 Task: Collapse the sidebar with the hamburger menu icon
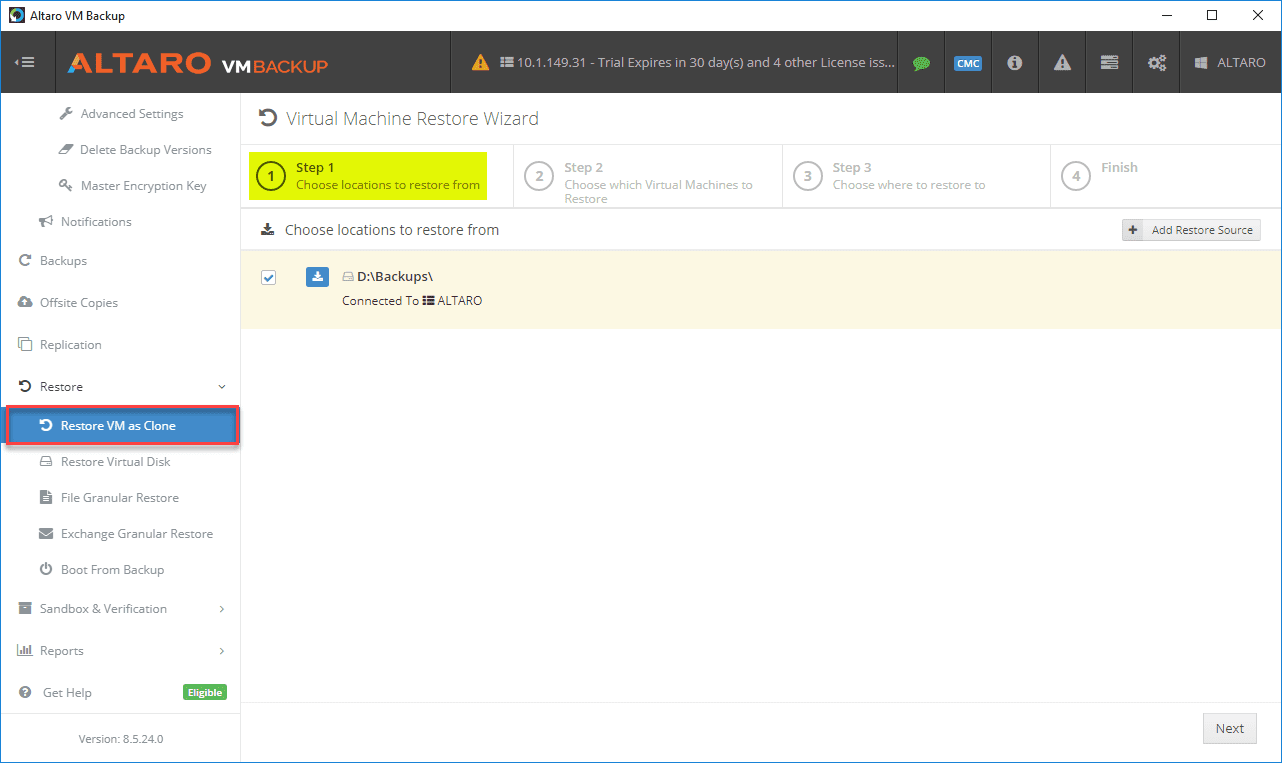25,63
